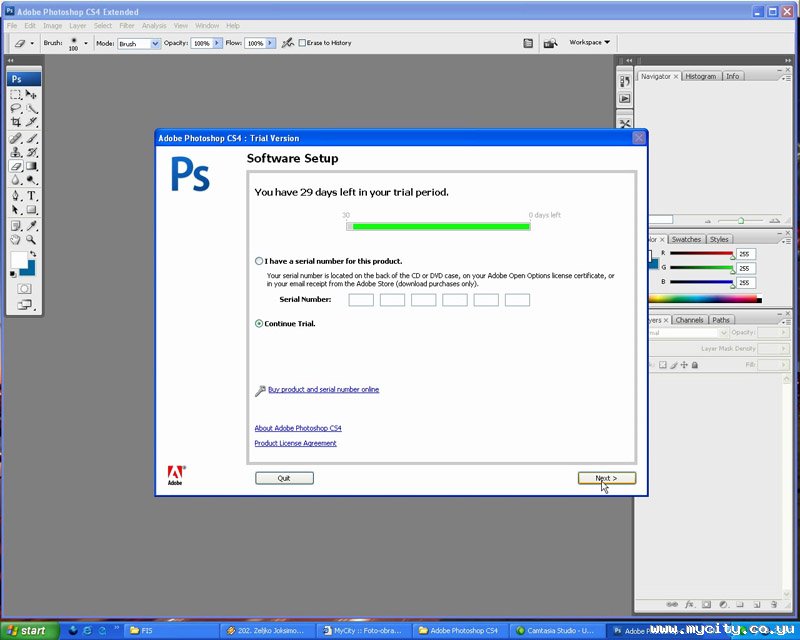800x640 pixels.
Task: Select the Path Selection tool
Action: click(16, 210)
